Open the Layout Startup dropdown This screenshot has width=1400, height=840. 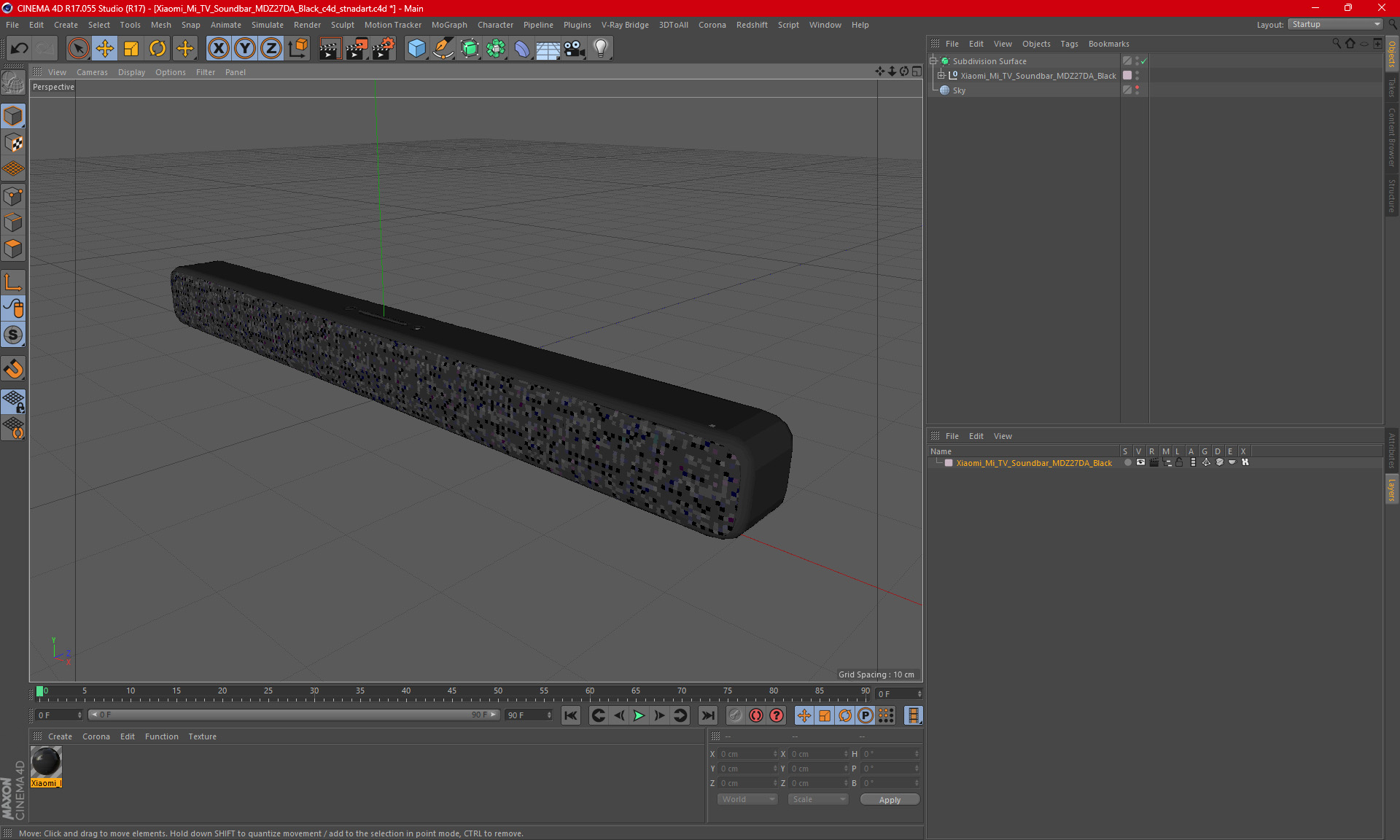coord(1335,24)
